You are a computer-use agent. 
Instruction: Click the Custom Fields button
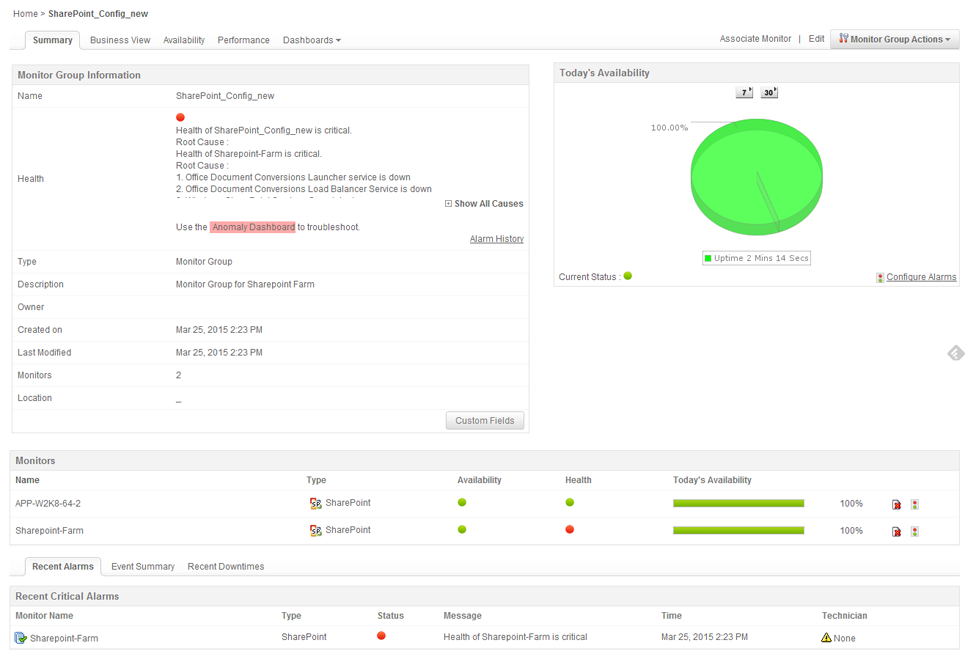485,421
